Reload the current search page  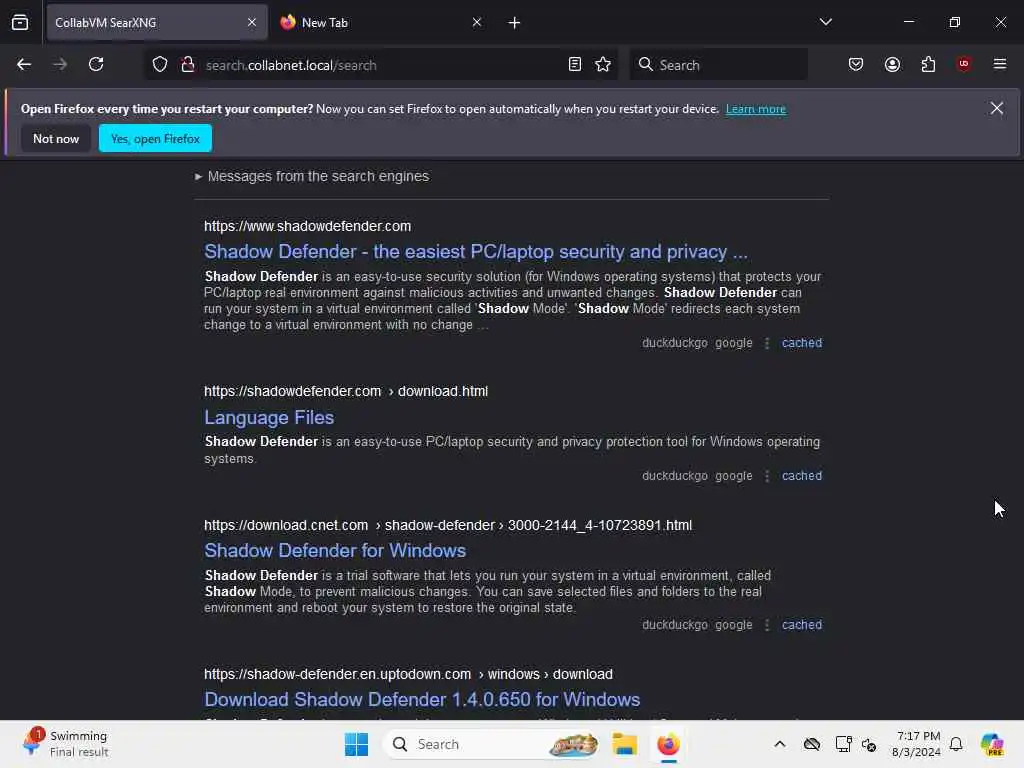(96, 64)
